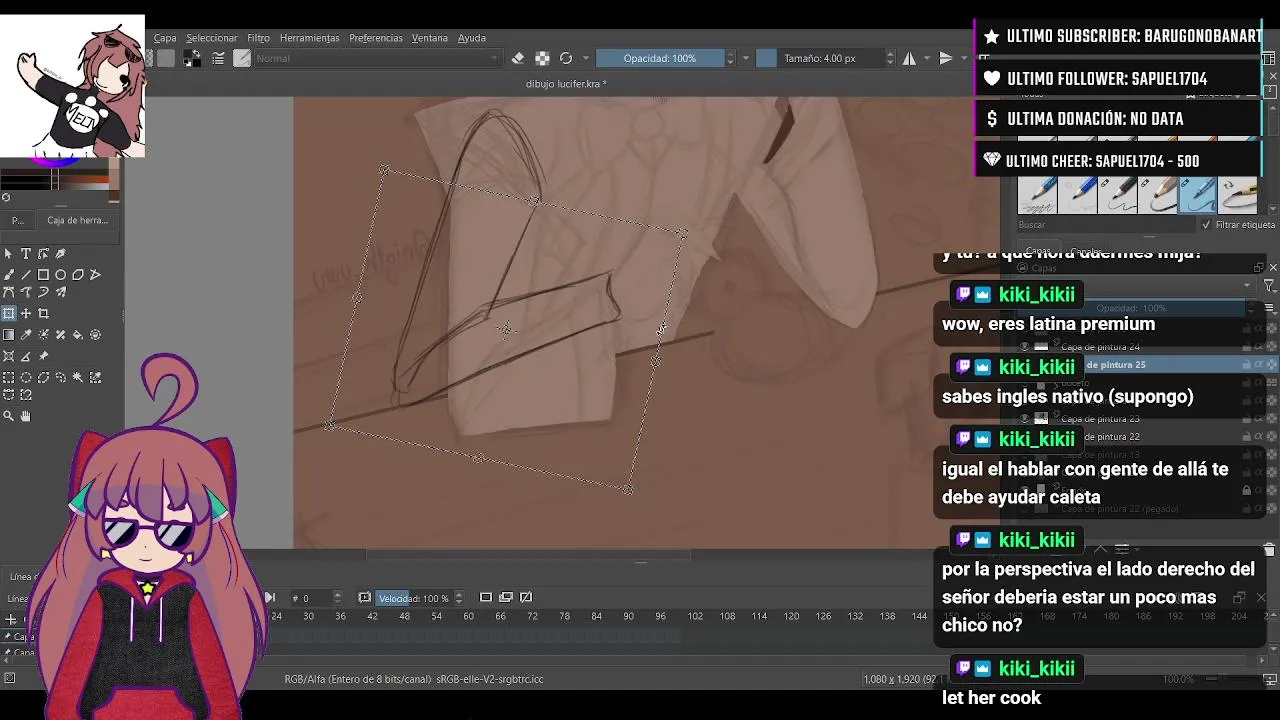Select the polygon tool
Viewport: 1280px width, 720px height.
tap(78, 275)
